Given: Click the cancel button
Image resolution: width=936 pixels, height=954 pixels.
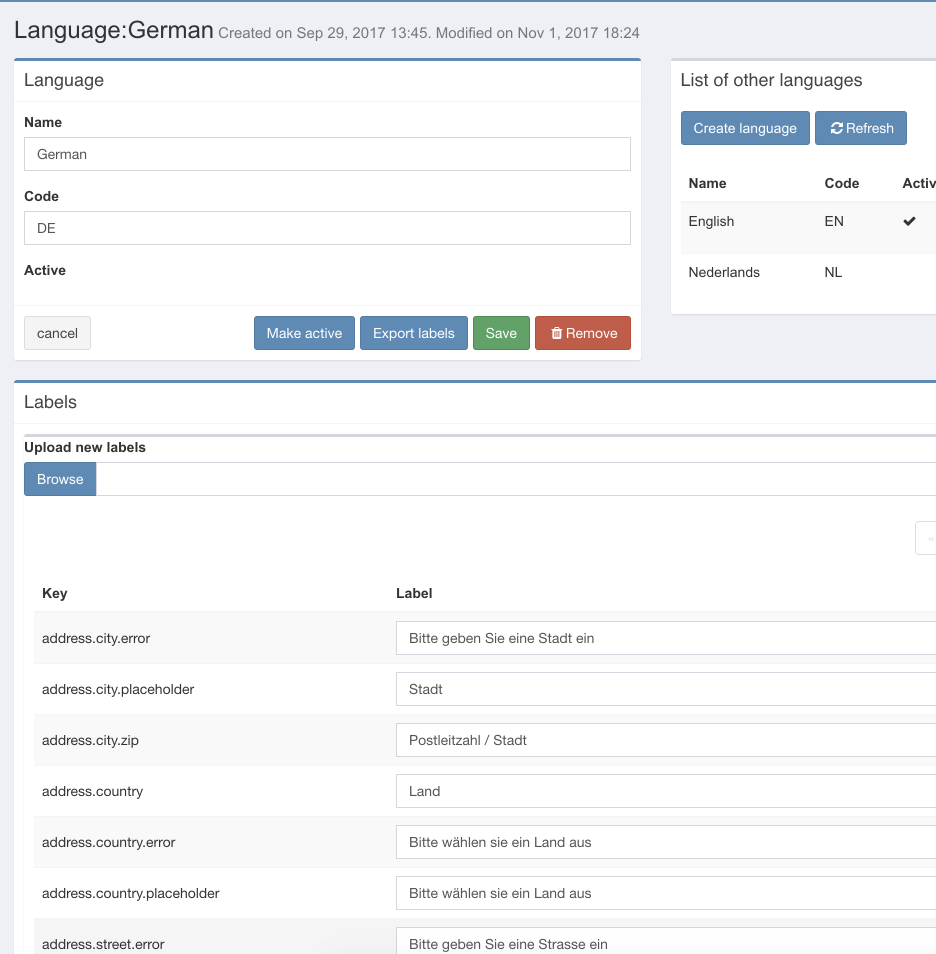Looking at the screenshot, I should pyautogui.click(x=57, y=333).
